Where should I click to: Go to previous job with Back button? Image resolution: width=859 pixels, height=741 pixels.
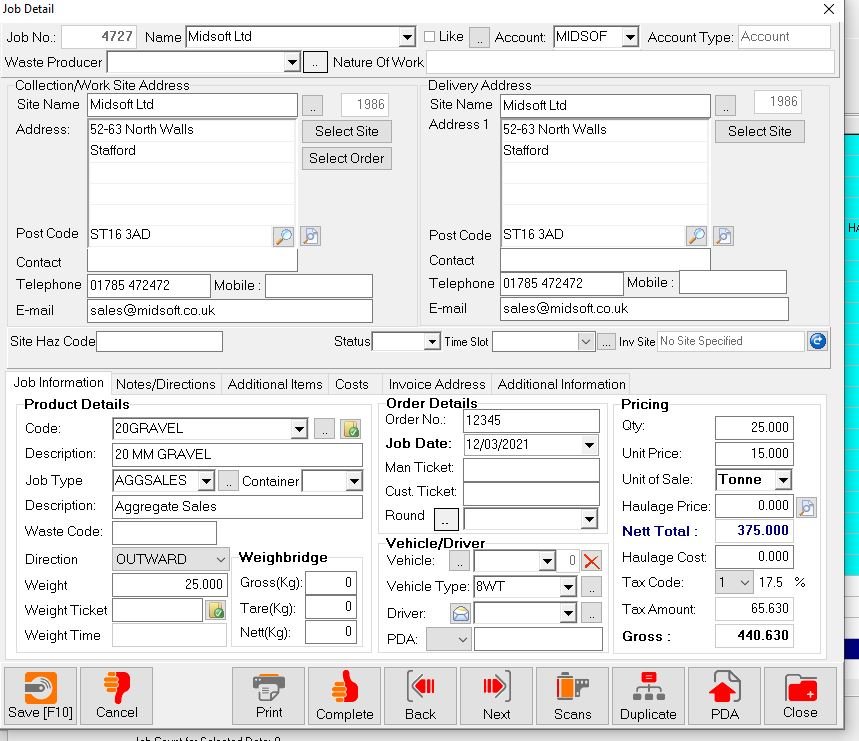coord(420,696)
